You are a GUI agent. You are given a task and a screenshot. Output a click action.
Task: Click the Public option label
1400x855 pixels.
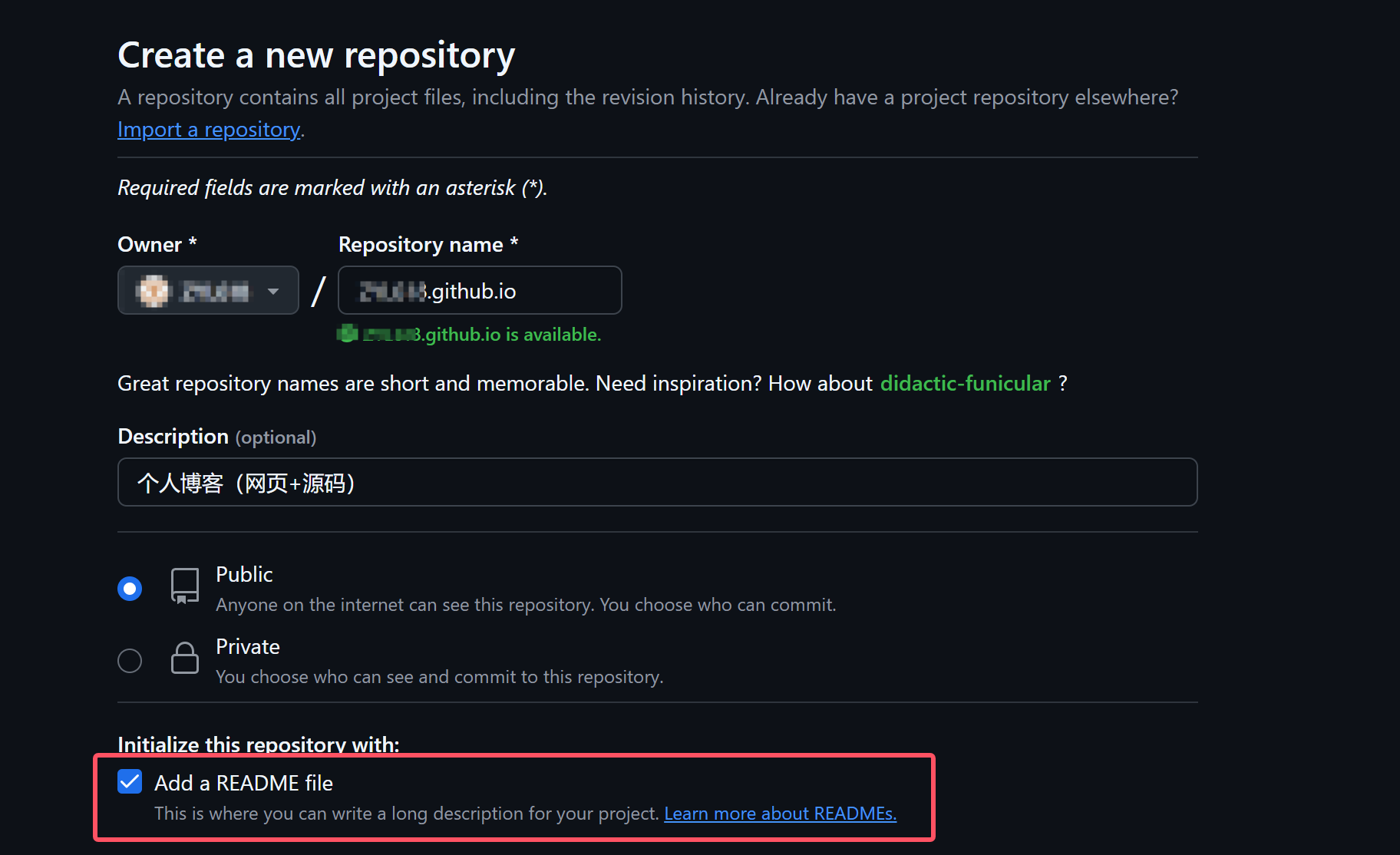[x=244, y=574]
